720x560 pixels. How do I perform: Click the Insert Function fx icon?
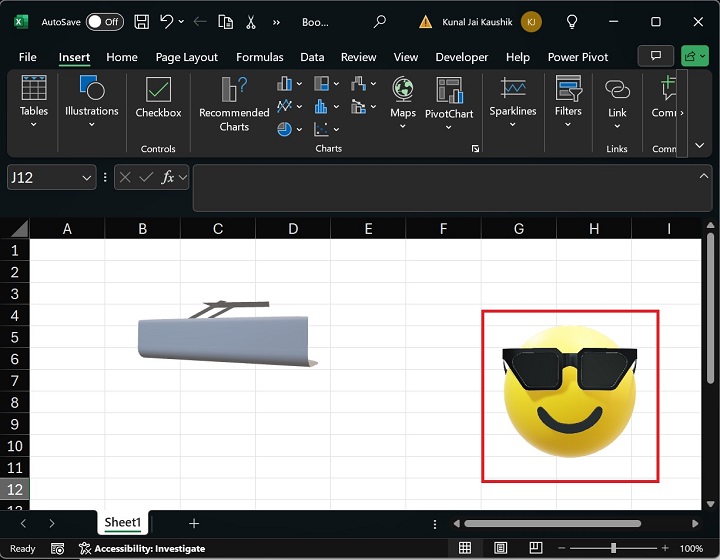click(168, 177)
